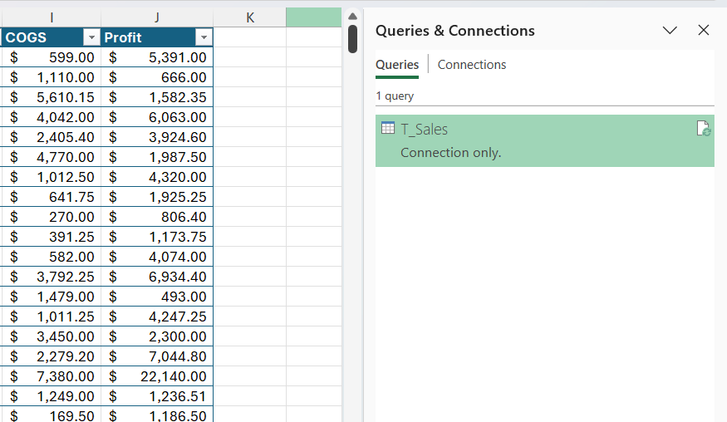Select the COGS cell 7,380.00
This screenshot has width=727, height=422.
click(51, 376)
